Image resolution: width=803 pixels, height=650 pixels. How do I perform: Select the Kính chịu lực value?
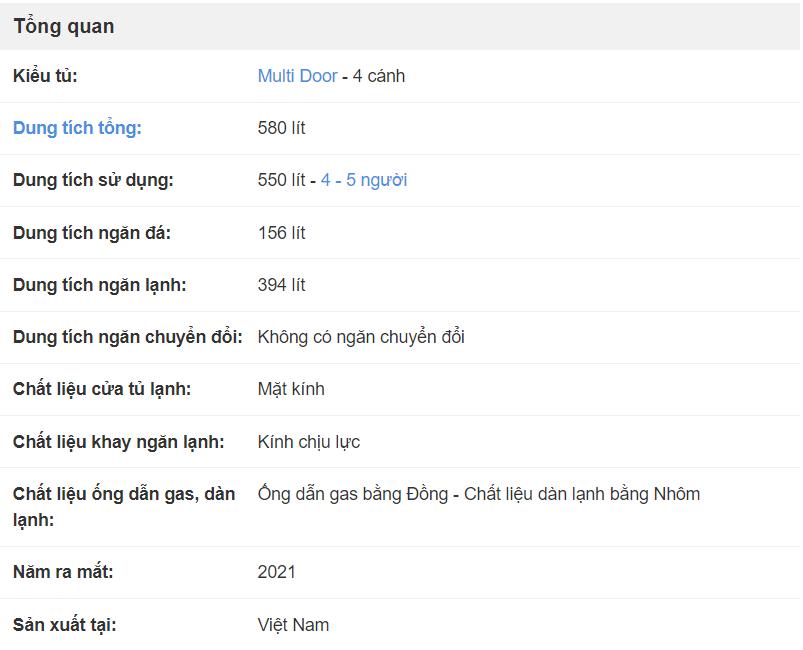pos(308,442)
